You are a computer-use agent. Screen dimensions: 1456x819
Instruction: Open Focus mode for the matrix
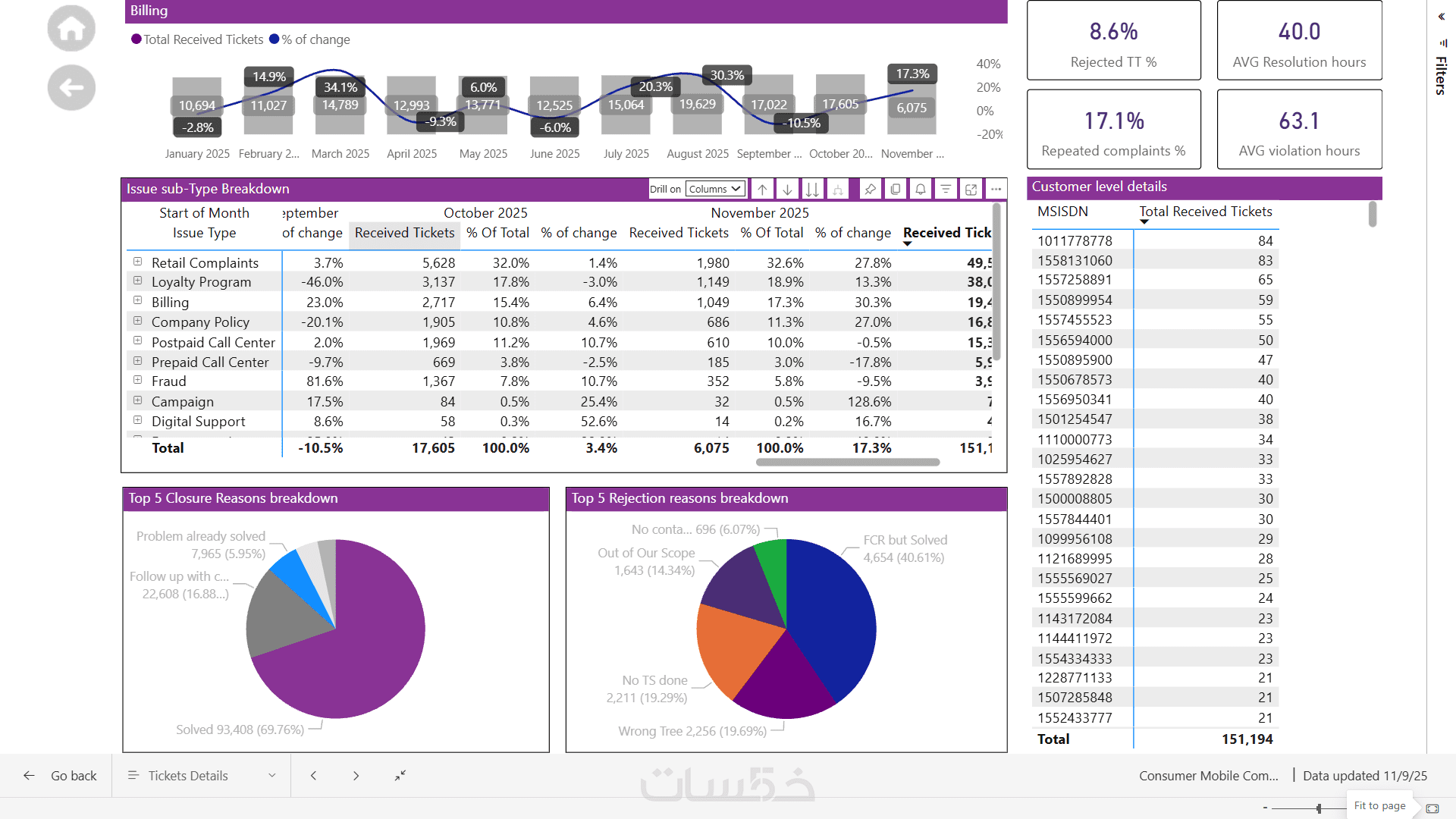click(x=971, y=189)
